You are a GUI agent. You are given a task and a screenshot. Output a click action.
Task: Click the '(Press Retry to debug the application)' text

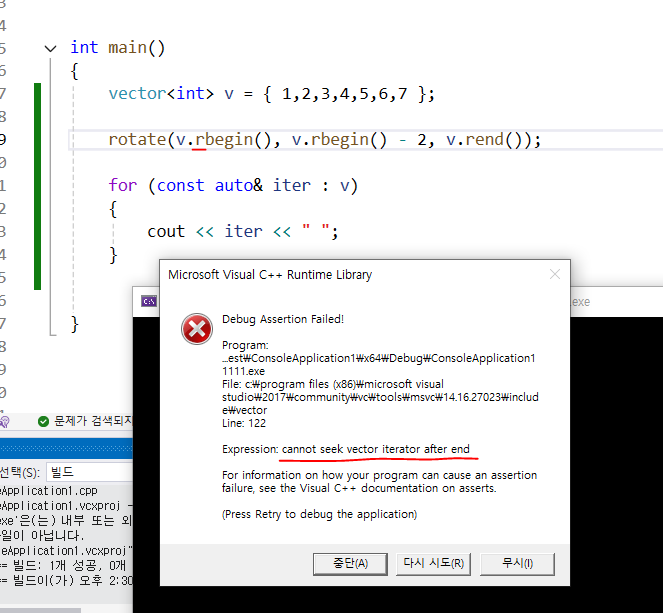point(319,514)
